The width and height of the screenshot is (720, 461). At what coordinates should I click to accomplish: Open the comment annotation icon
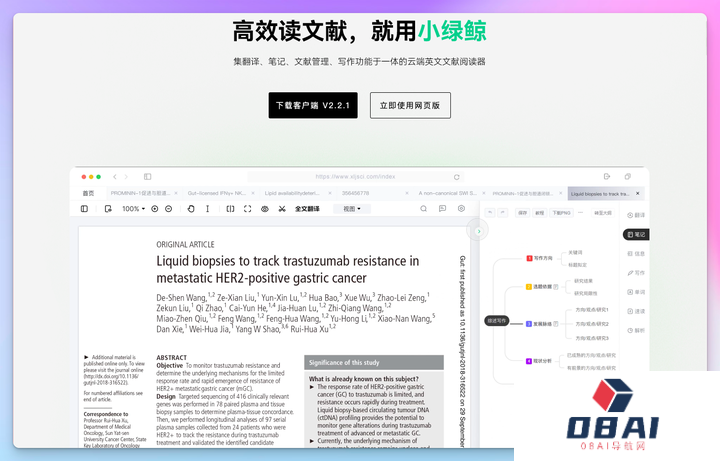tap(442, 208)
